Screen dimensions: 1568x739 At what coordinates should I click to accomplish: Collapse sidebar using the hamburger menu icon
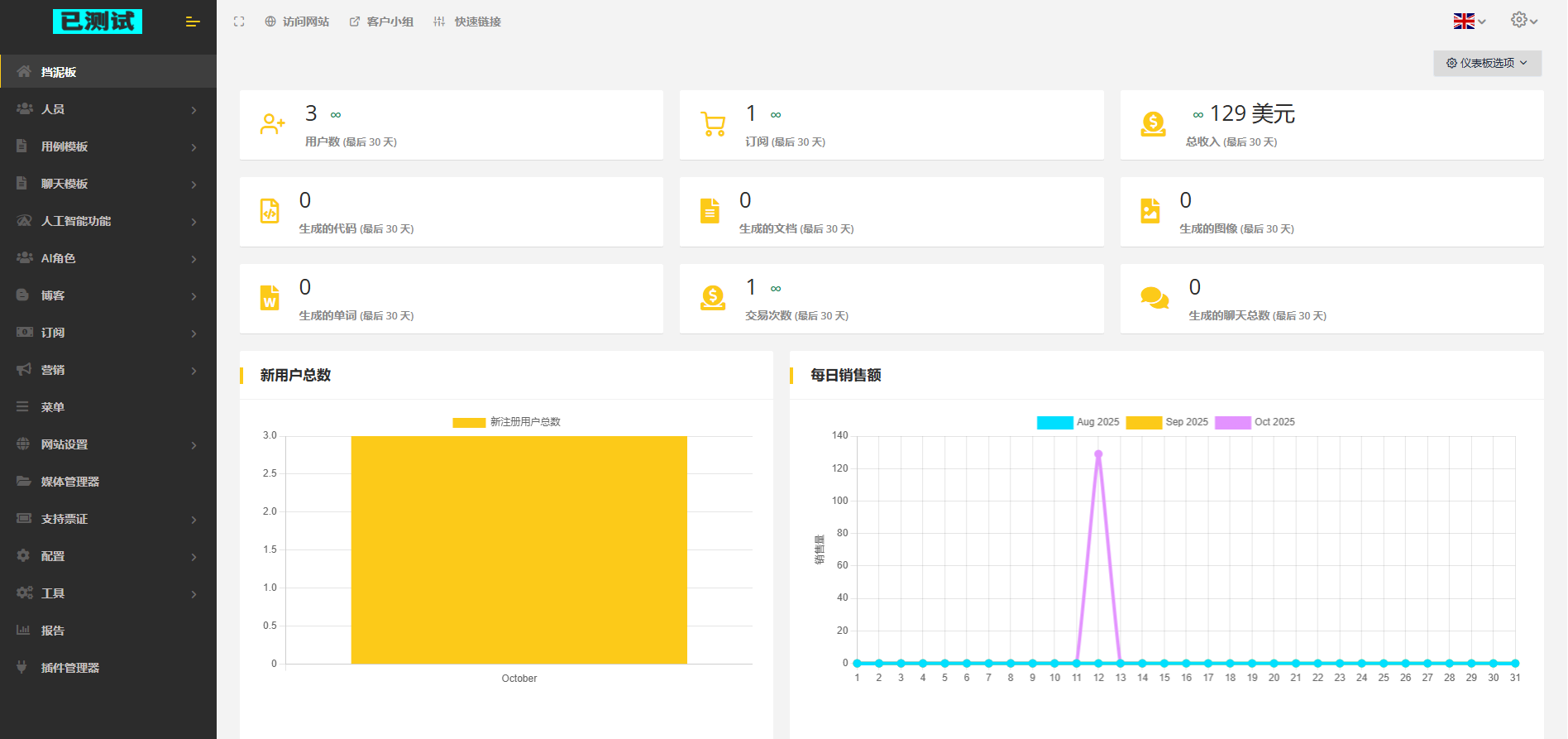tap(193, 22)
